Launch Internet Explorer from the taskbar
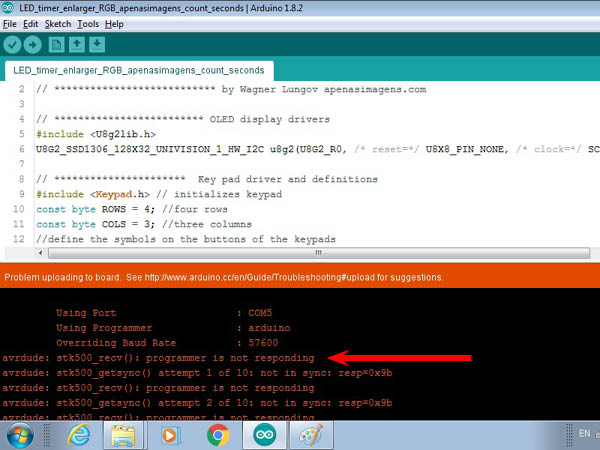The image size is (600, 450). pos(78,435)
